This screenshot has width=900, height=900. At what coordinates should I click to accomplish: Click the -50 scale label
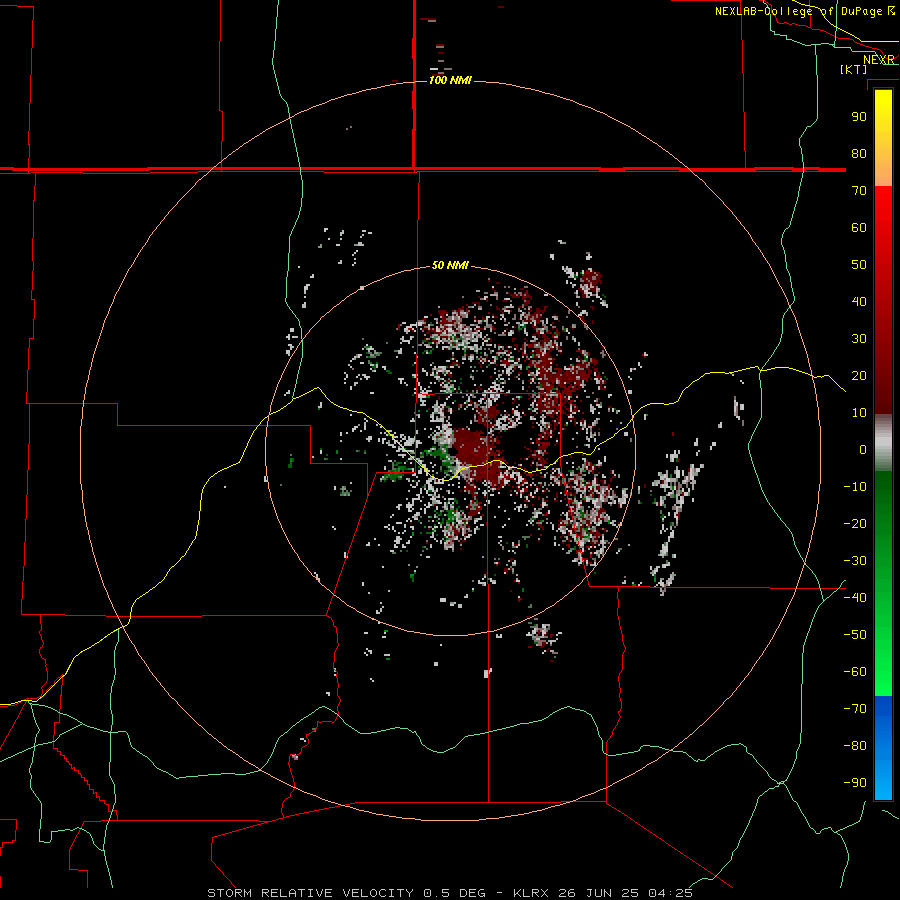click(855, 634)
